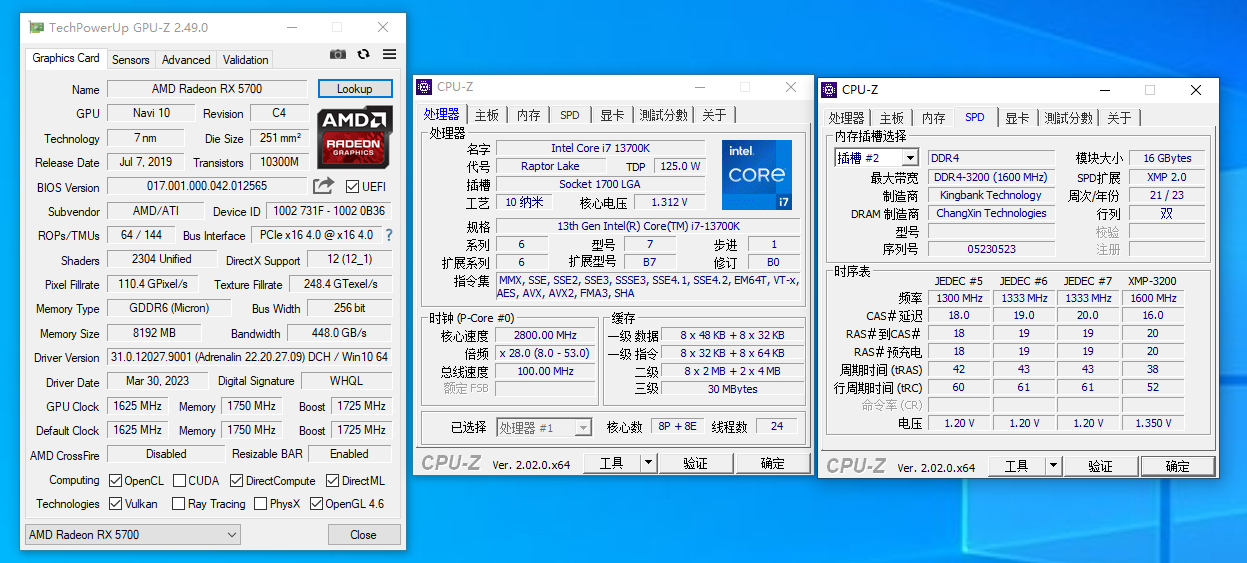Toggle the OpenGL 4.6 checkbox
This screenshot has width=1247, height=563.
[316, 504]
